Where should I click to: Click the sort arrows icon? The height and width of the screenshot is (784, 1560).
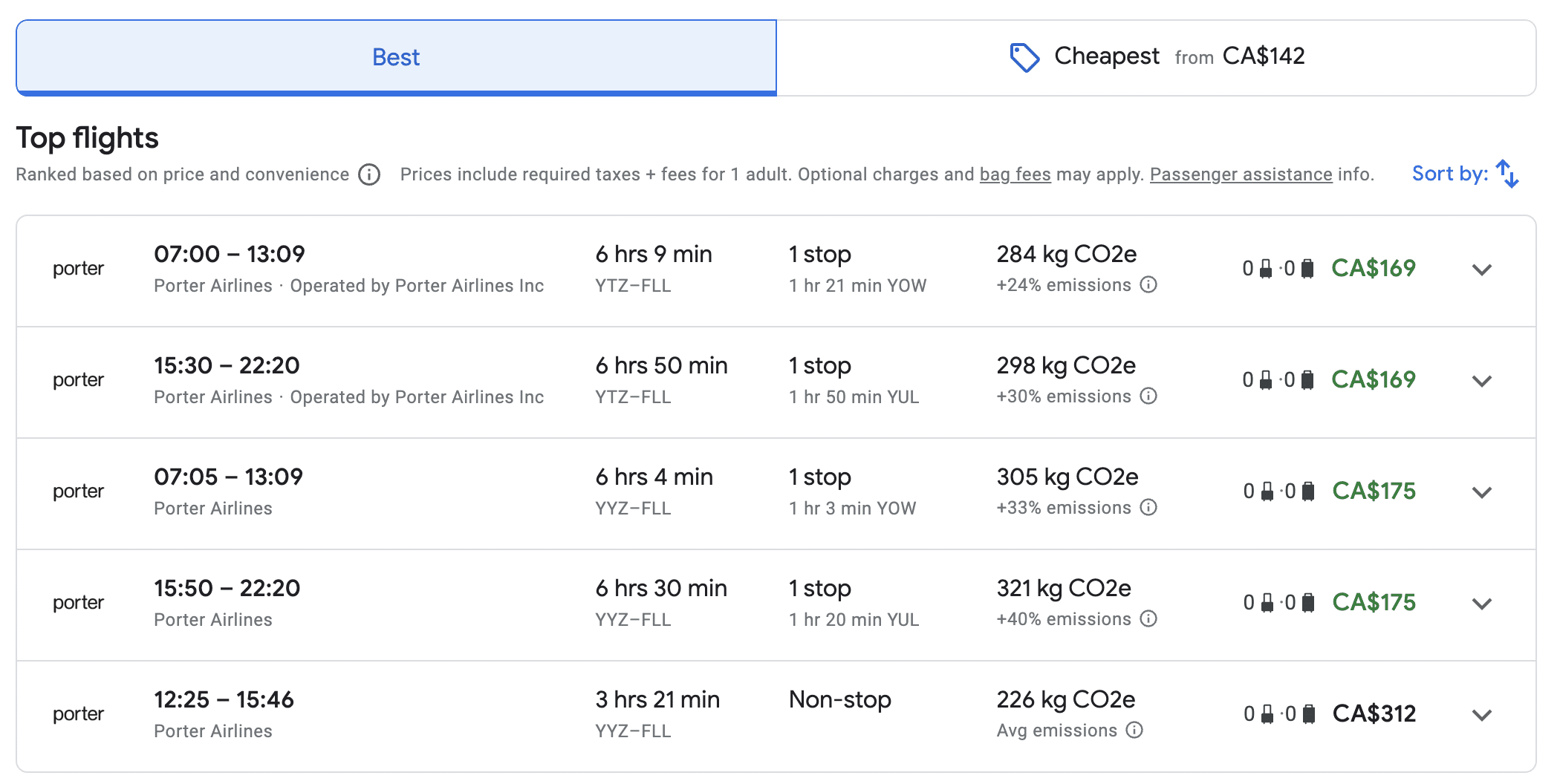tap(1507, 174)
